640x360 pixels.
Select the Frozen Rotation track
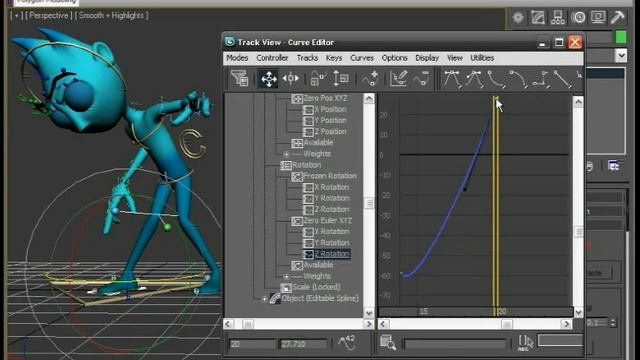[x=330, y=176]
